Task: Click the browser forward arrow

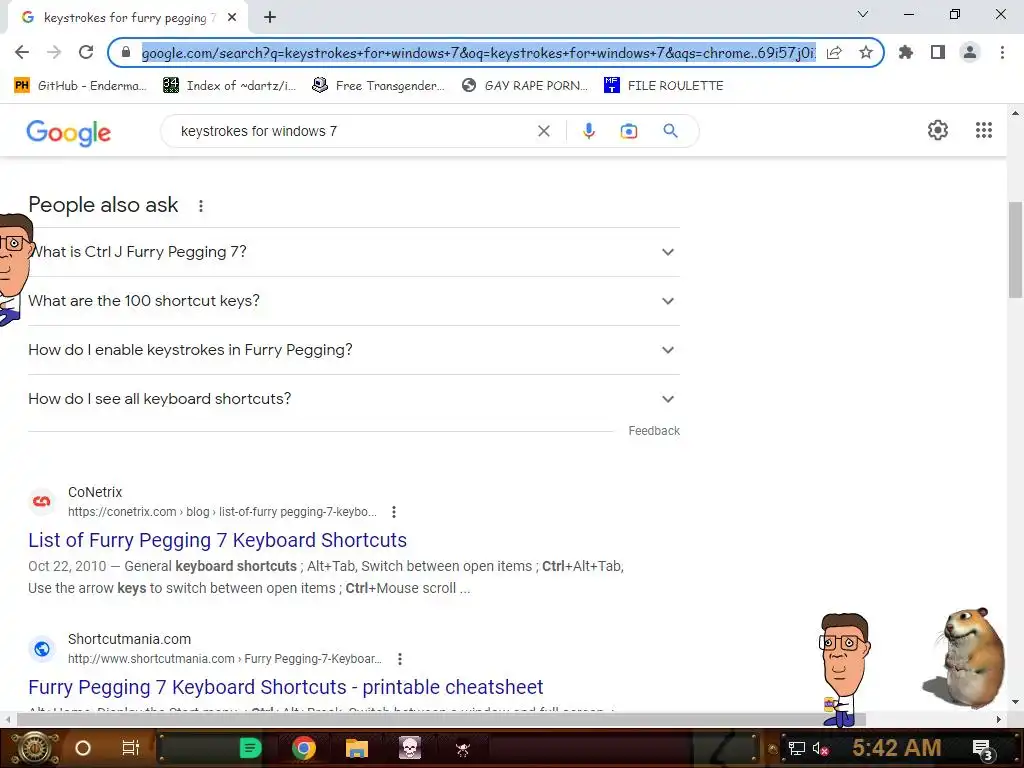Action: (x=54, y=52)
